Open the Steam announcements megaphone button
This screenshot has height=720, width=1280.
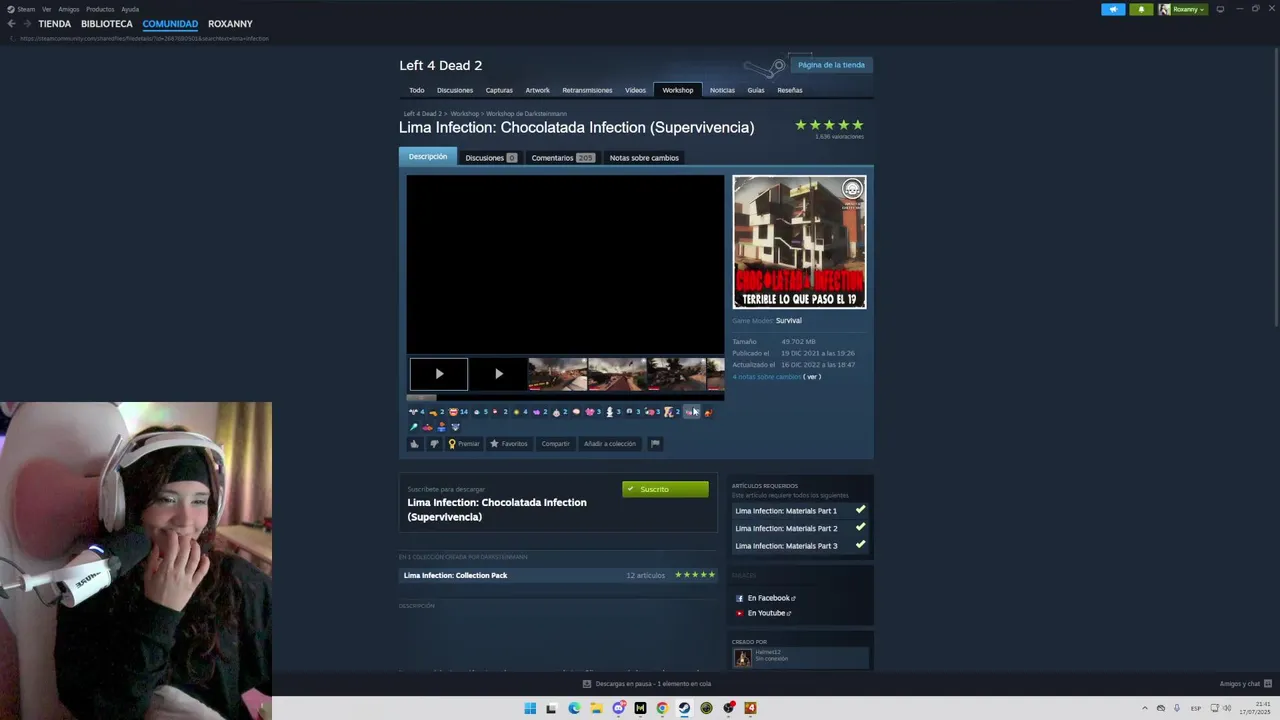pos(1113,9)
